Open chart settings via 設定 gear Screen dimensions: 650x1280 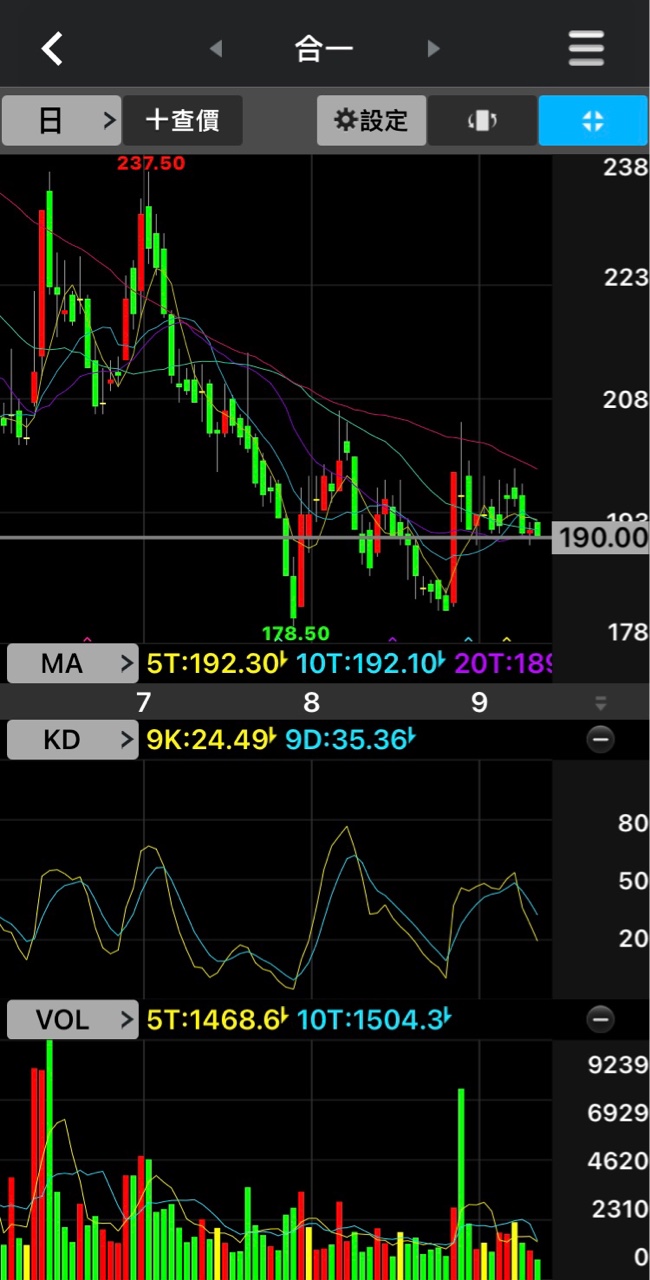tap(372, 121)
